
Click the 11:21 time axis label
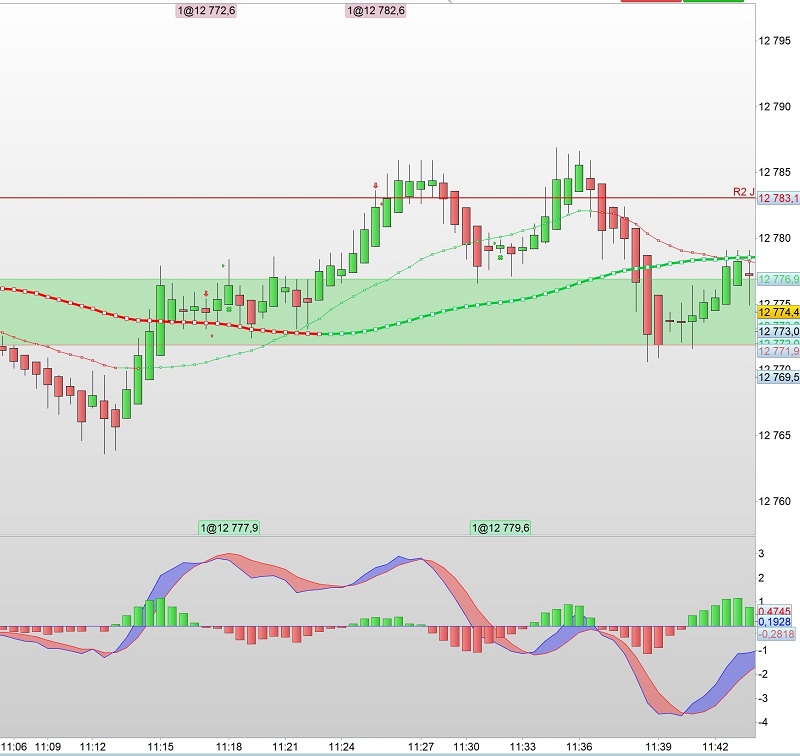(x=285, y=747)
